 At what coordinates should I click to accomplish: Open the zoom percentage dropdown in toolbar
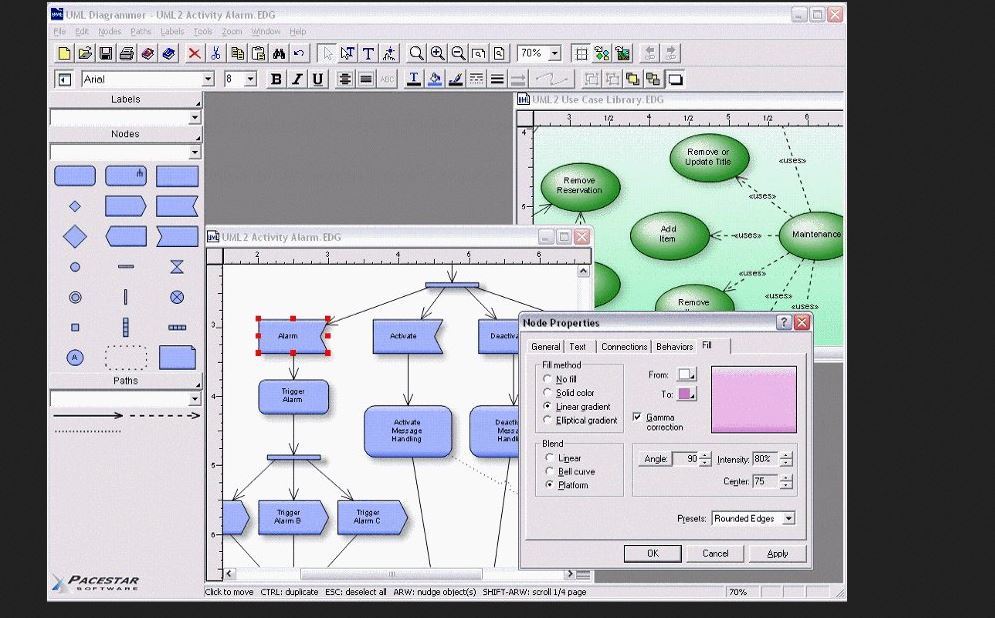pyautogui.click(x=554, y=53)
